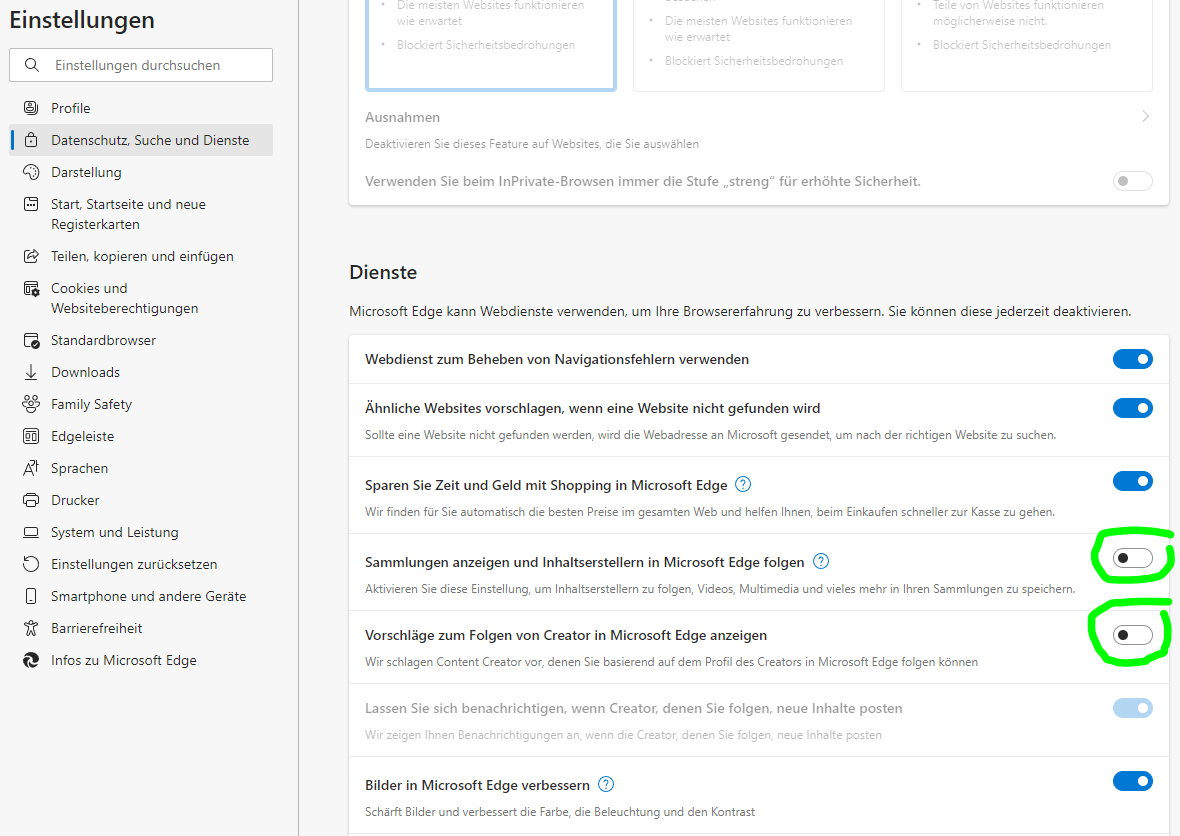
Task: Open Einstellungen zurücksetzen page
Action: tap(141, 564)
